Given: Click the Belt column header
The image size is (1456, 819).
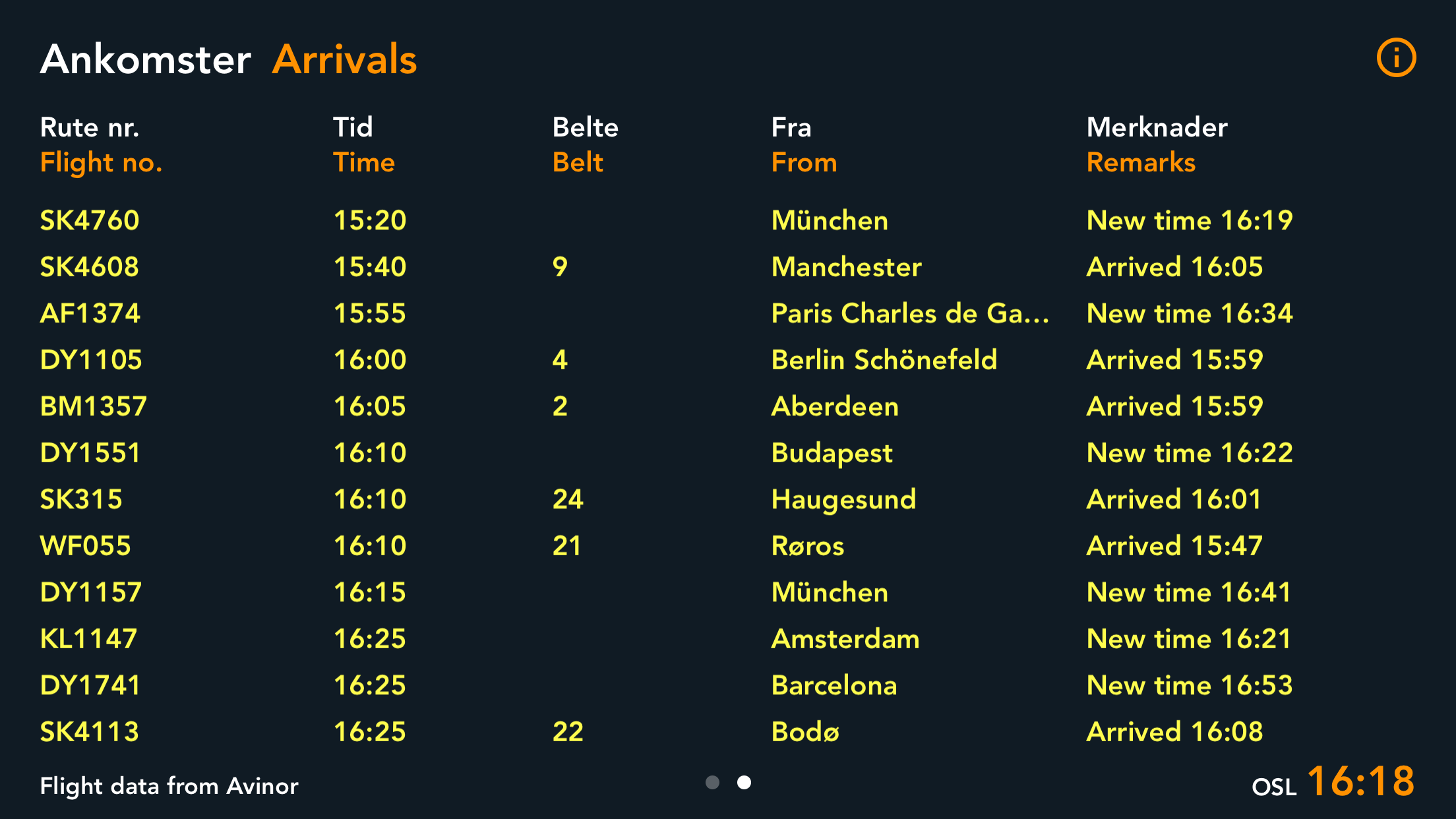Looking at the screenshot, I should point(578,162).
